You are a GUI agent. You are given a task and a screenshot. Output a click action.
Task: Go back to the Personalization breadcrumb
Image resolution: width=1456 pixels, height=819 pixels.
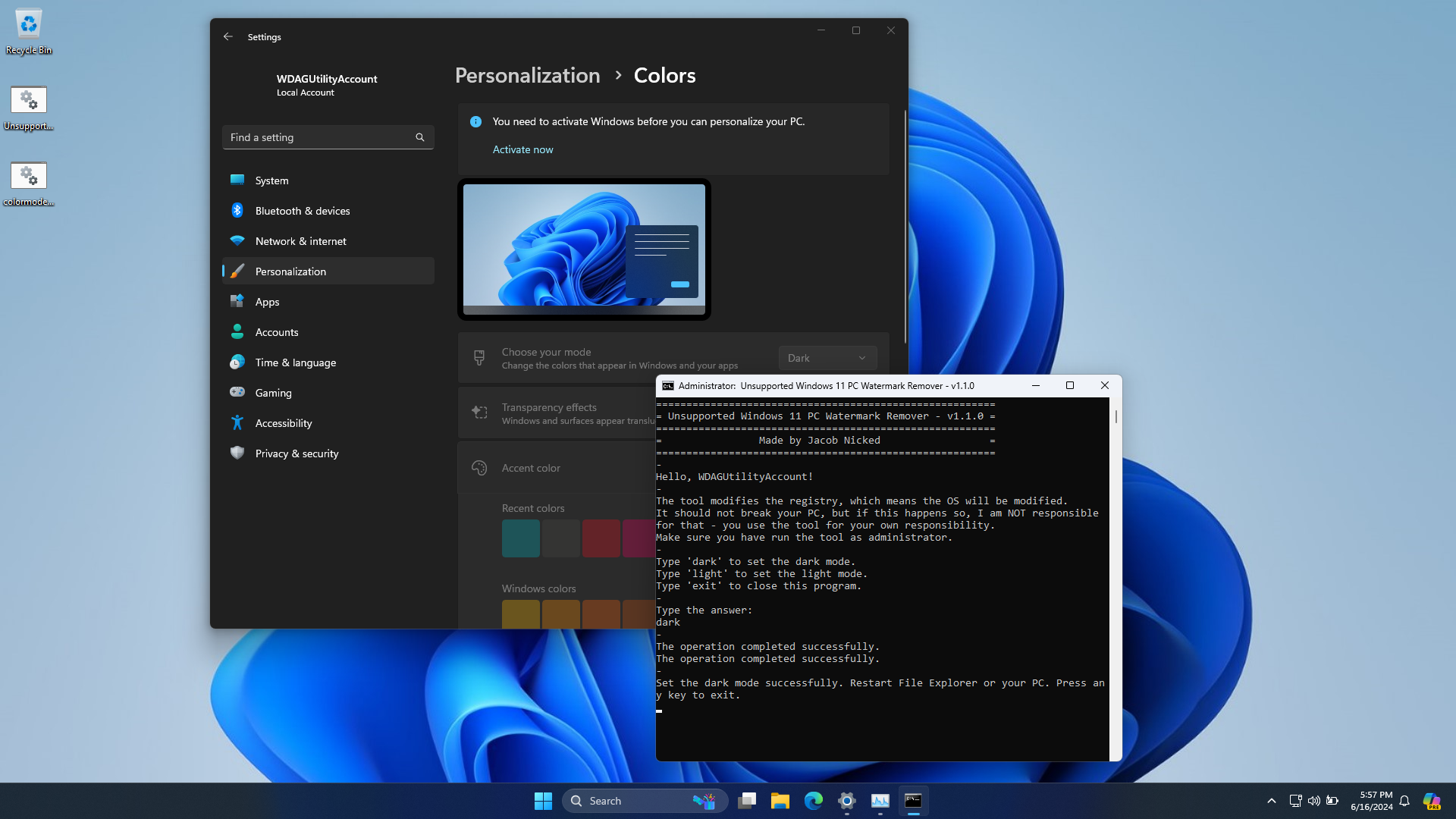[x=527, y=75]
